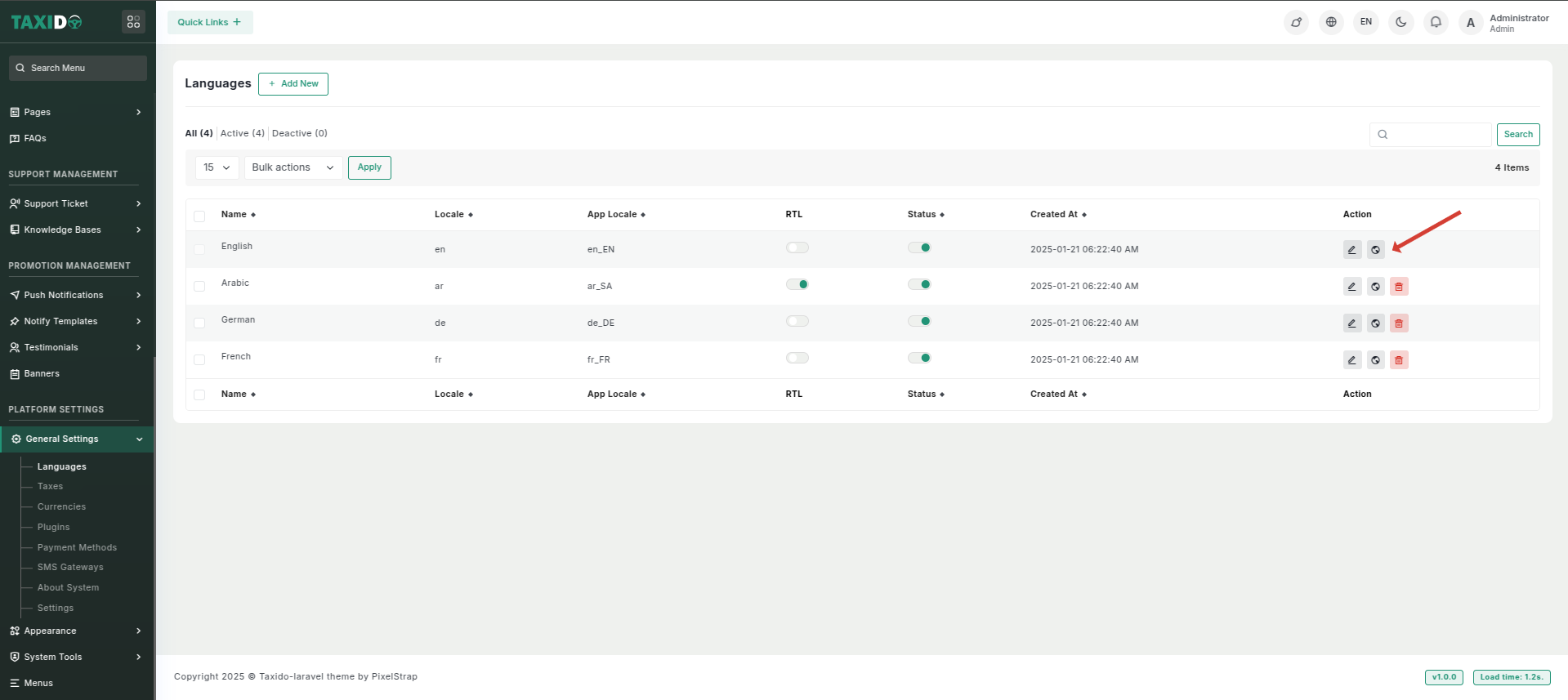Open the notifications bell icon
The width and height of the screenshot is (1568, 700).
point(1436,22)
